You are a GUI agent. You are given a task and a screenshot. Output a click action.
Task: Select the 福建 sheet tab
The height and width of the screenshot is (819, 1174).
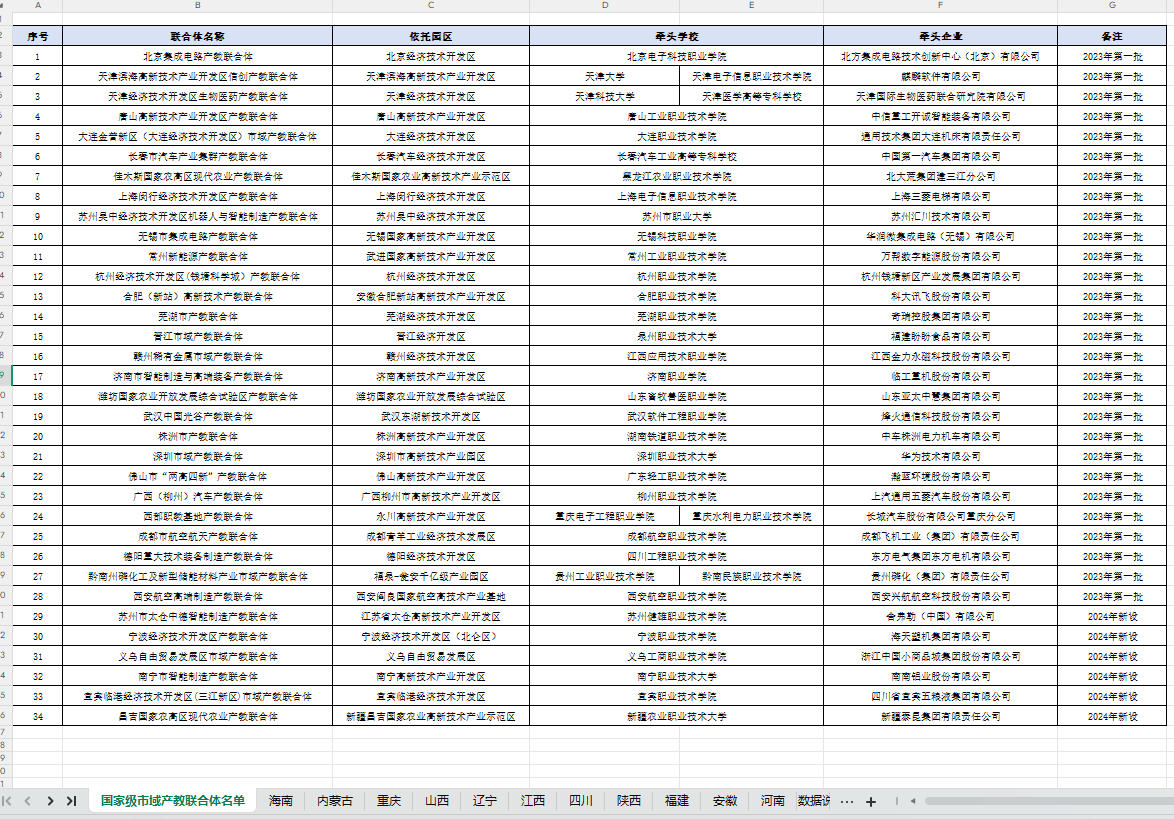[677, 801]
